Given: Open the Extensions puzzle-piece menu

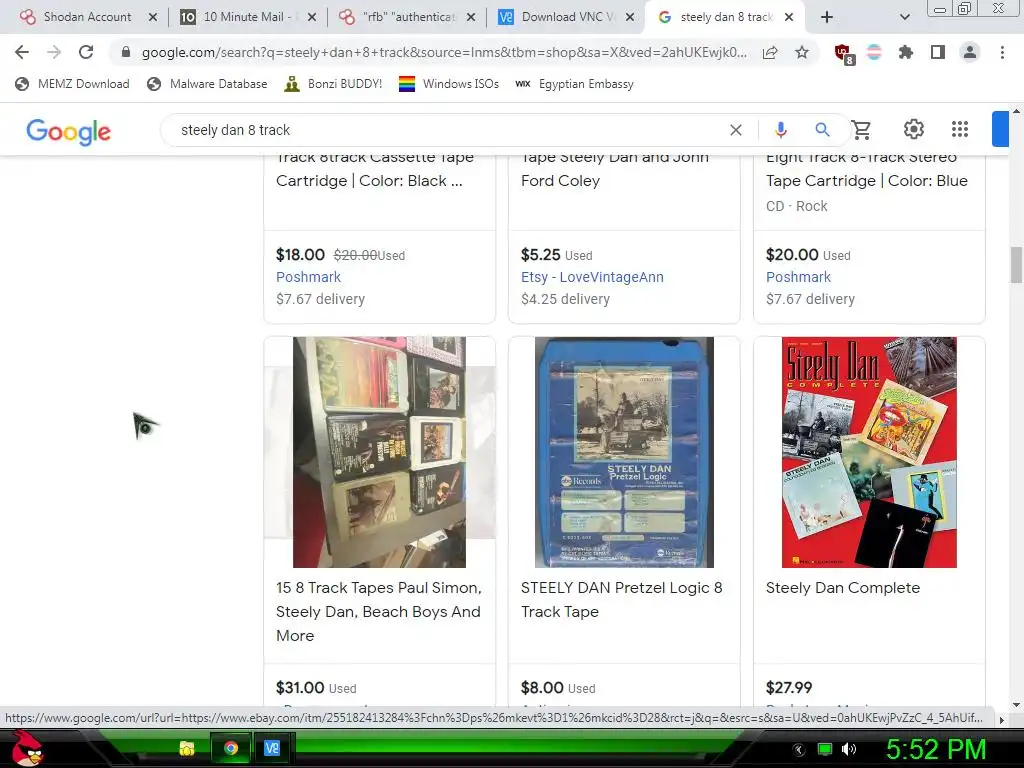Looking at the screenshot, I should pyautogui.click(x=905, y=52).
